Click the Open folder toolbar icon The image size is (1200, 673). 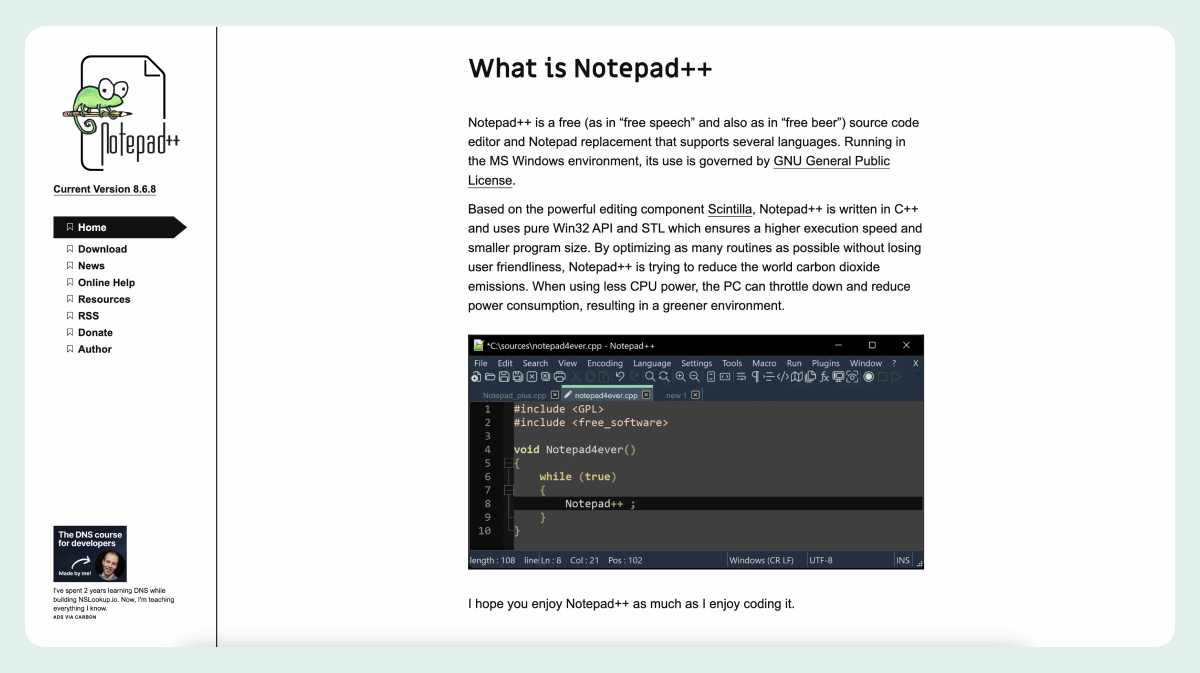[490, 377]
